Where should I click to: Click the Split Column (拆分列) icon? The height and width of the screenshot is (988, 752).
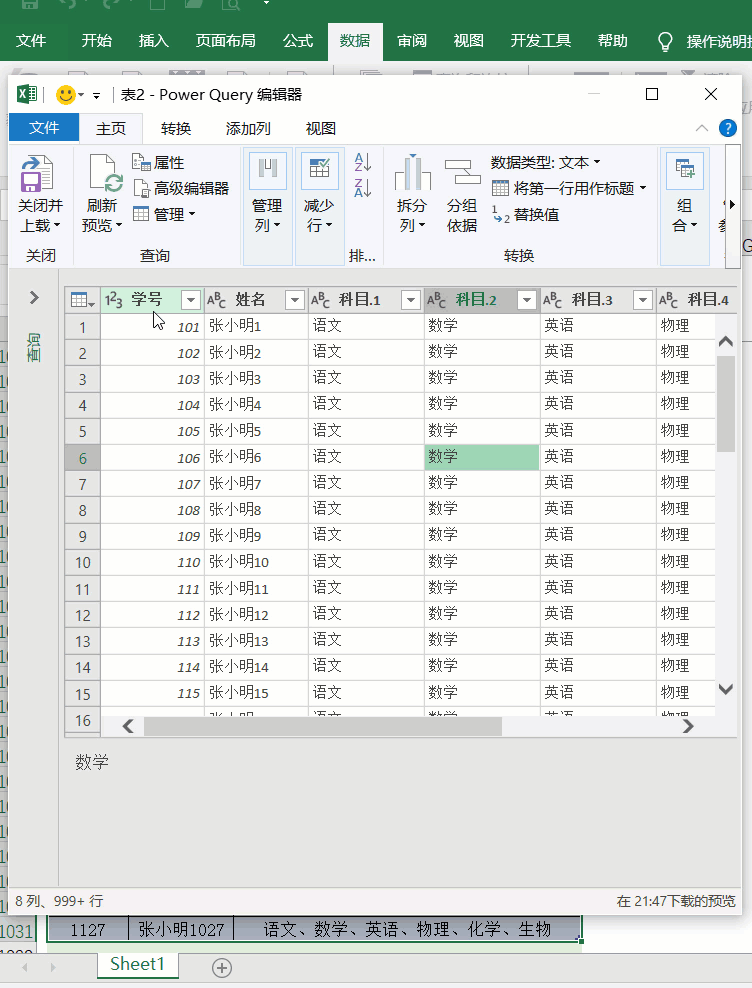412,173
